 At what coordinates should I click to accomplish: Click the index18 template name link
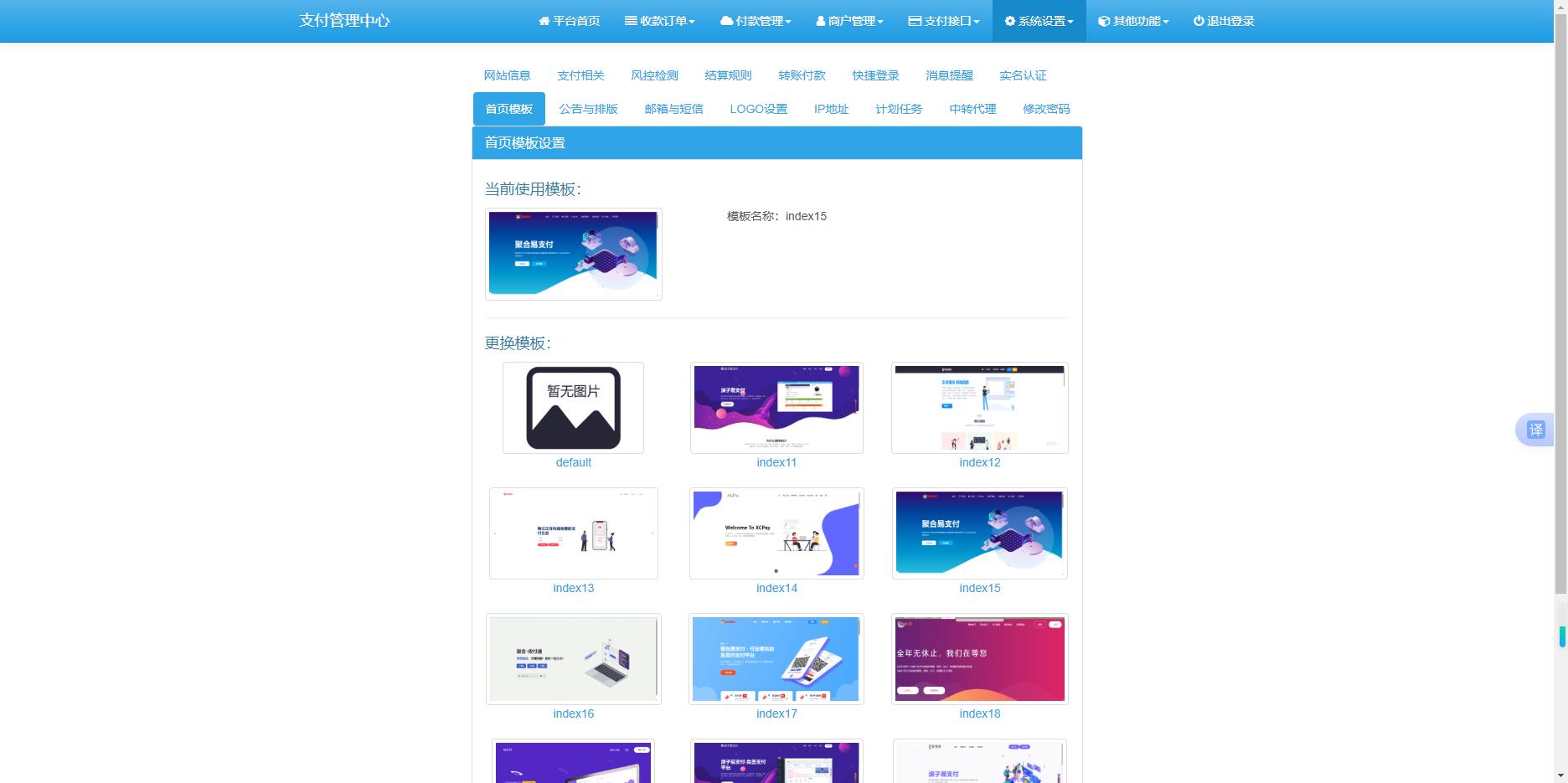[980, 713]
